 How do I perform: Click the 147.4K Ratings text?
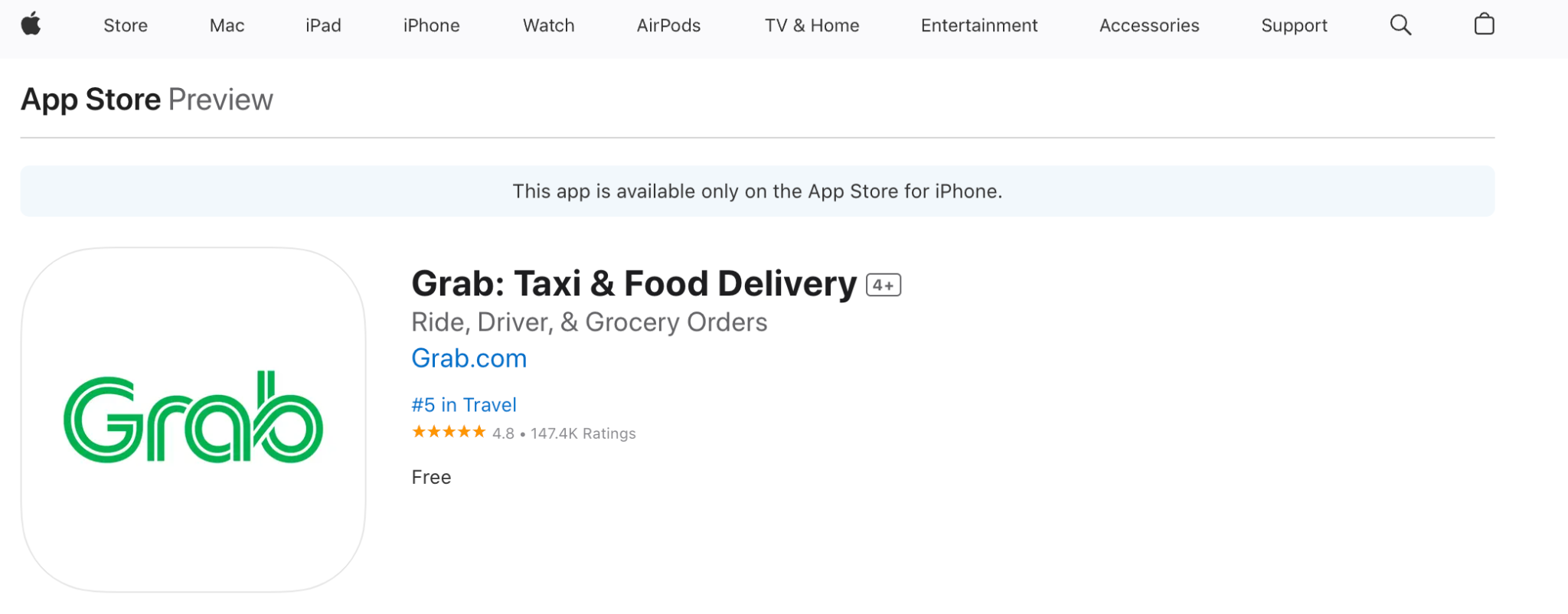(583, 433)
